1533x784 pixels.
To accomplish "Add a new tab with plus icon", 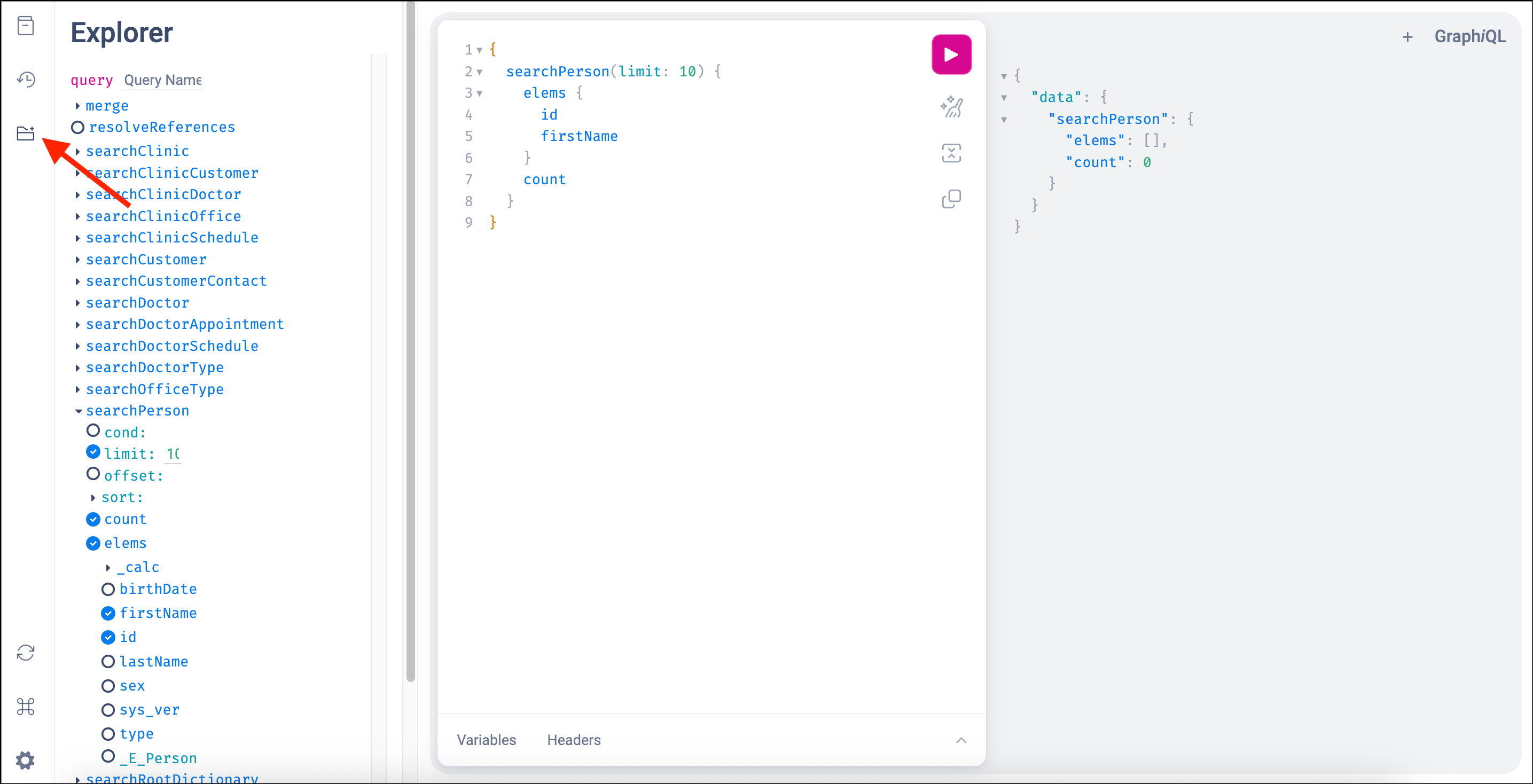I will pos(1407,37).
